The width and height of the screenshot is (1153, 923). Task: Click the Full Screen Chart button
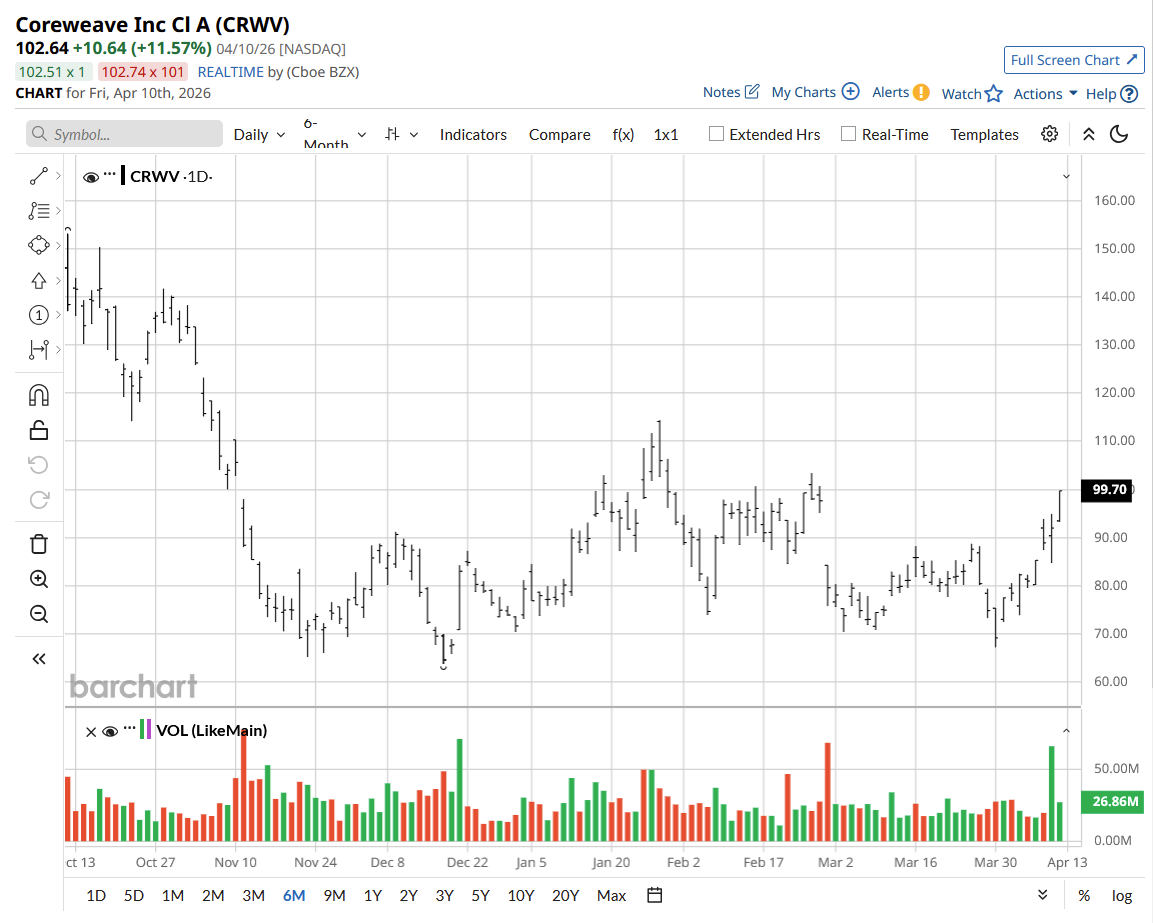coord(1074,60)
